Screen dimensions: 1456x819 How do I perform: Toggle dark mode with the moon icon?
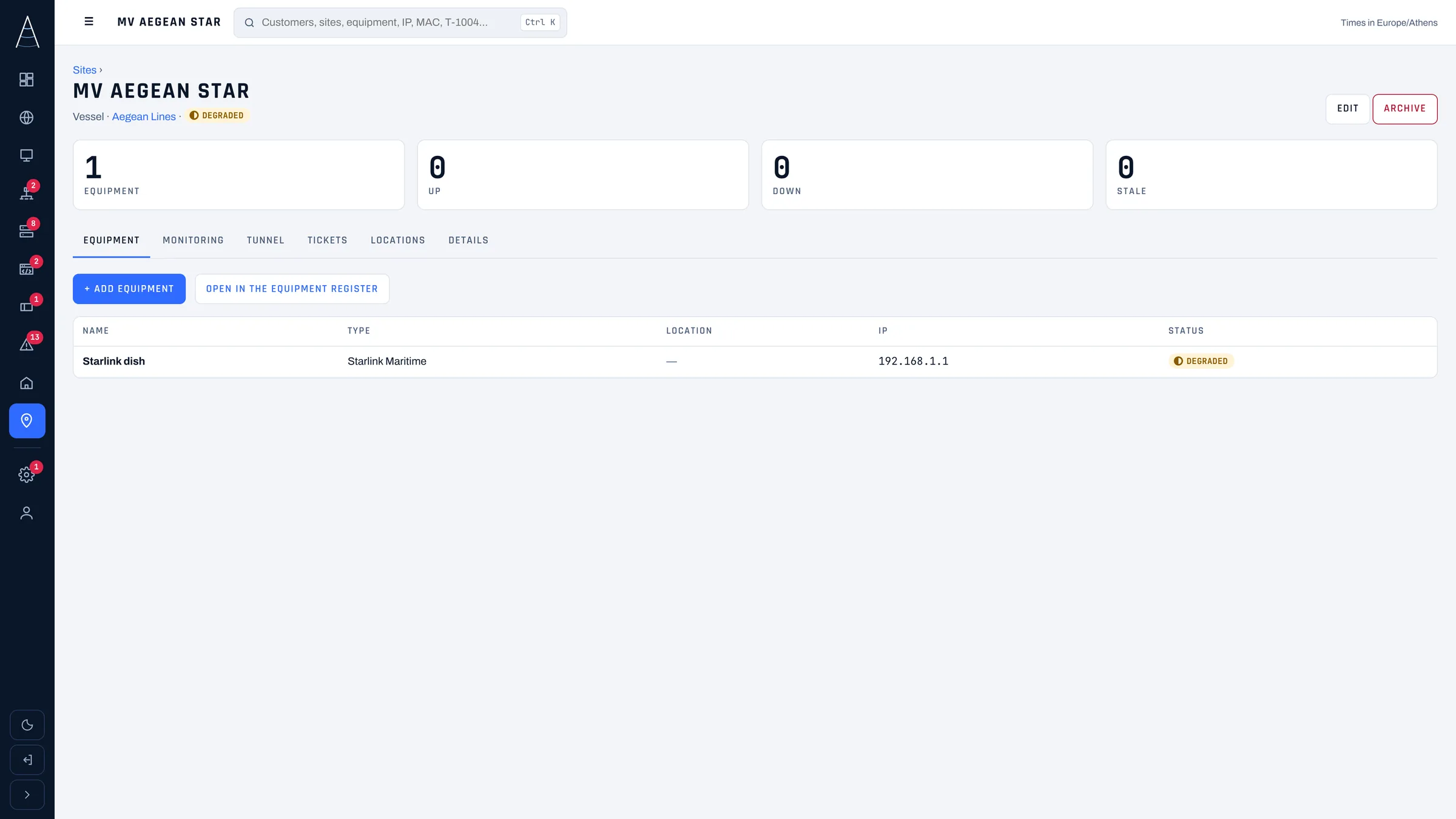pos(27,725)
